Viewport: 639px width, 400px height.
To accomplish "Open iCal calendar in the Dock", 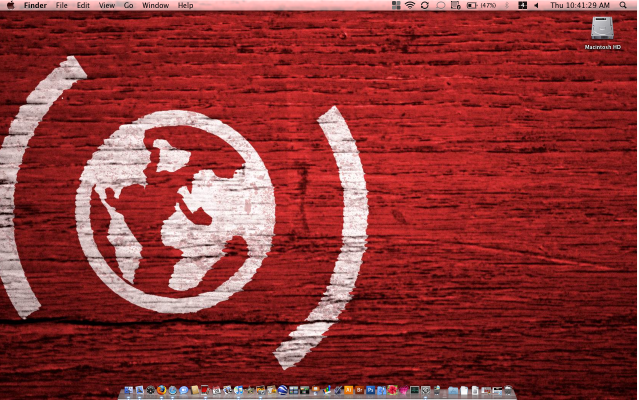I will tap(217, 390).
